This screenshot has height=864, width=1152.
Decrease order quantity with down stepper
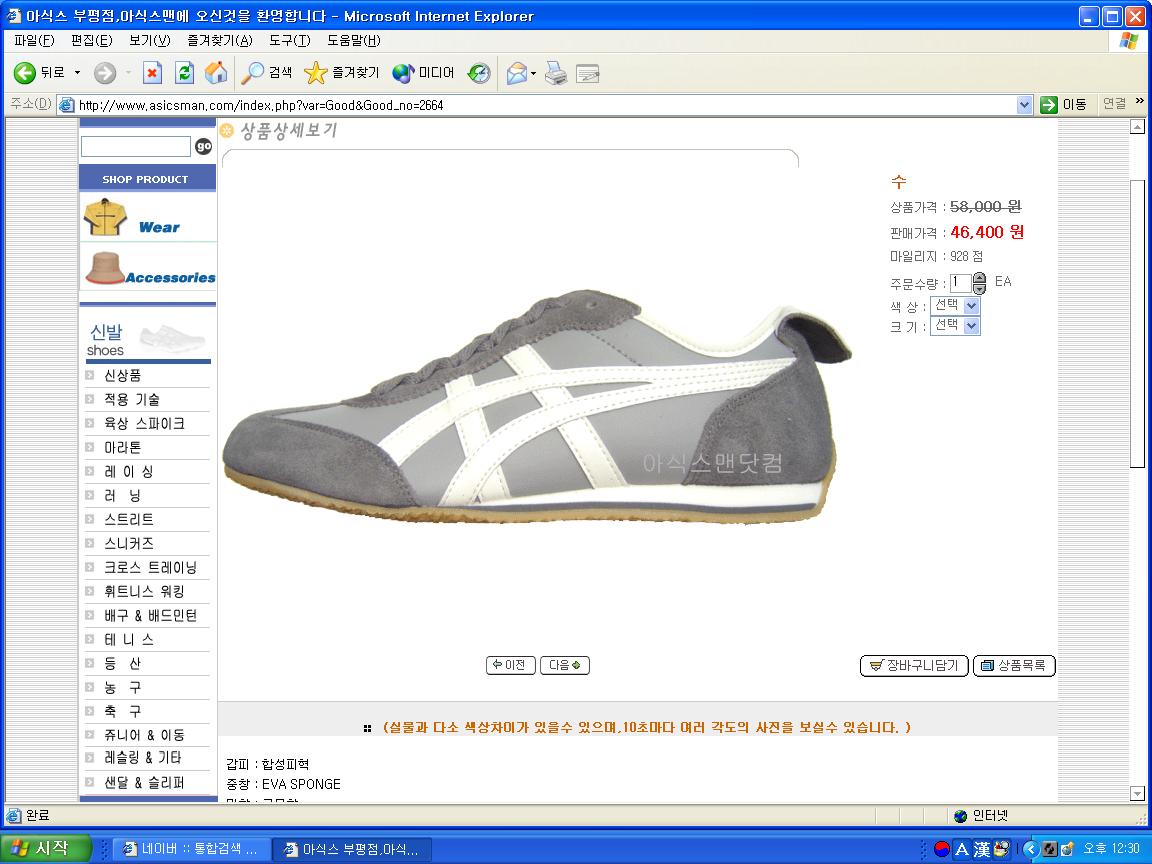979,289
